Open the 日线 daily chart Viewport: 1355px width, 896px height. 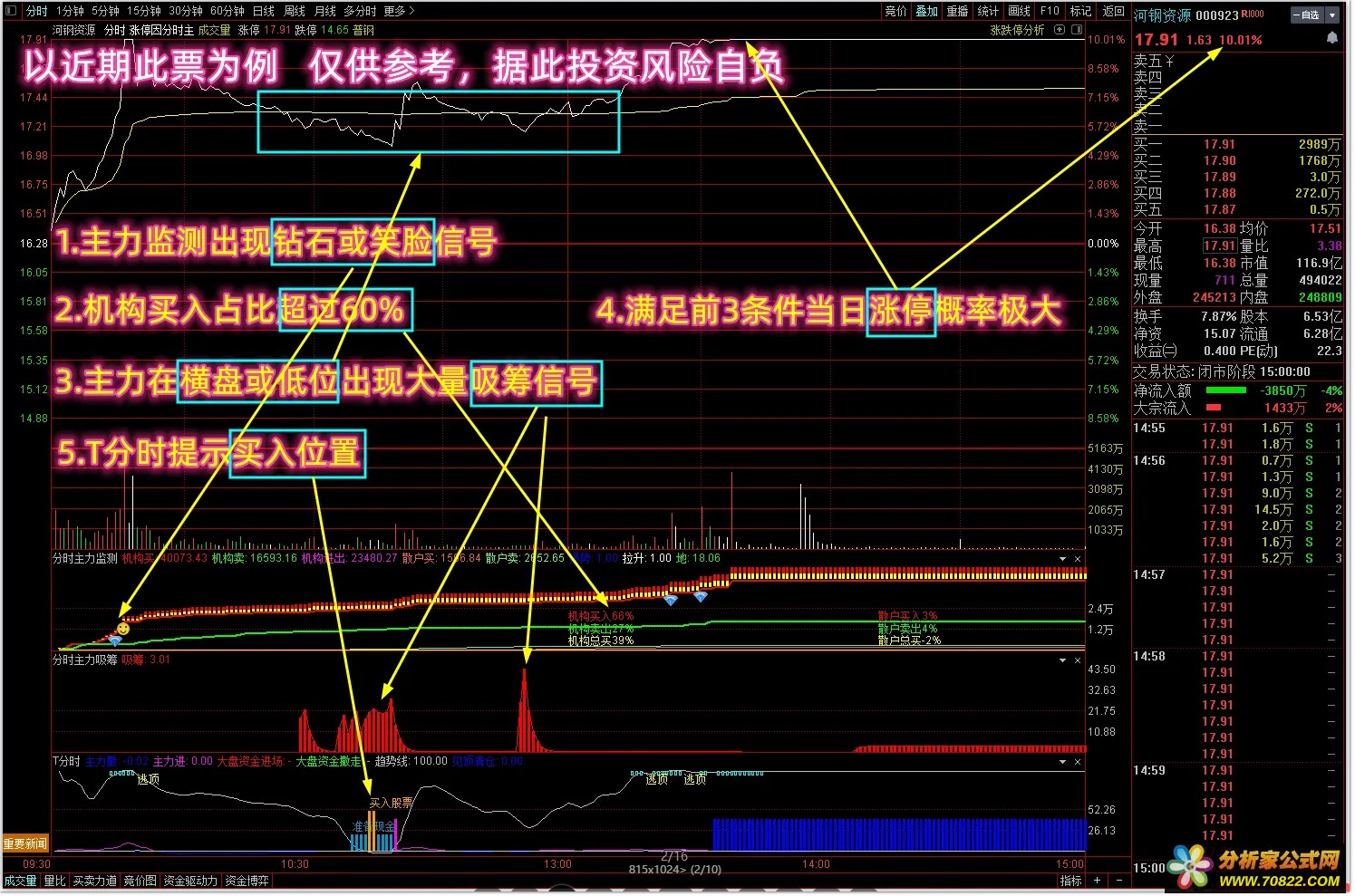coord(264,11)
